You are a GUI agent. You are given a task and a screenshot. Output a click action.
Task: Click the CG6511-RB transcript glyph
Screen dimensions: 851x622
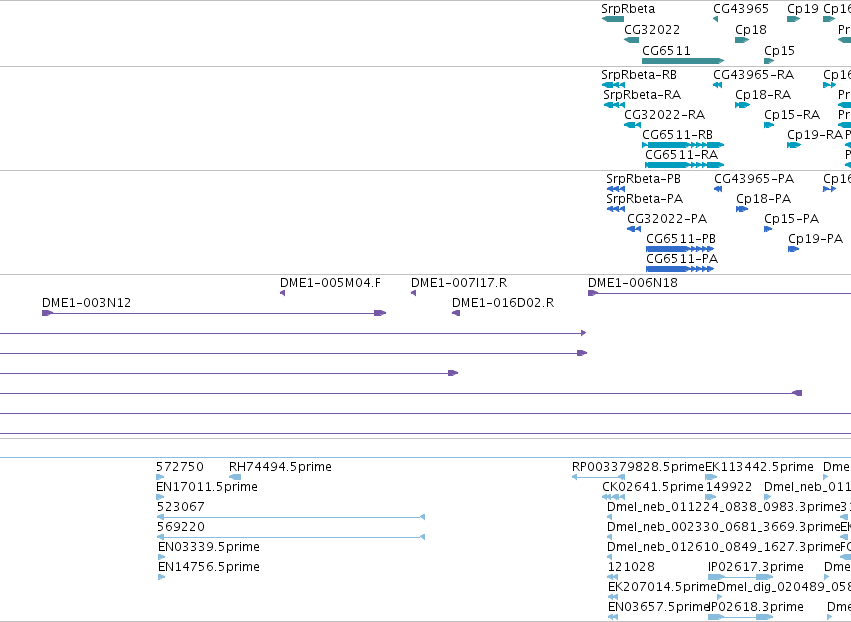pyautogui.click(x=683, y=145)
